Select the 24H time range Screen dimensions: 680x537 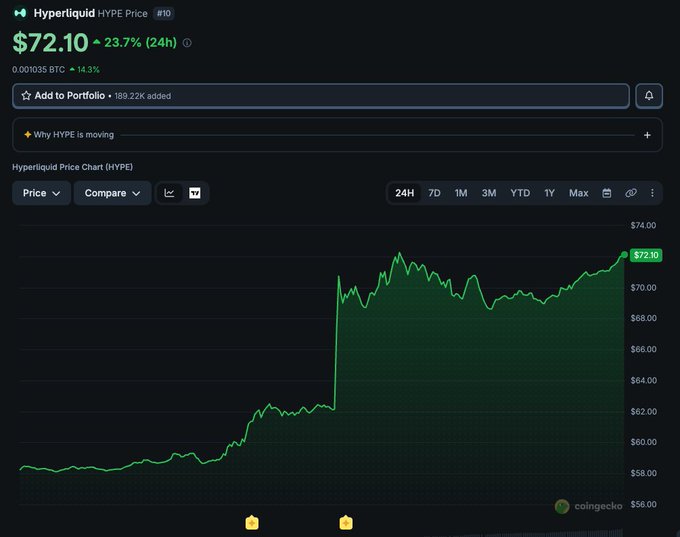(404, 193)
